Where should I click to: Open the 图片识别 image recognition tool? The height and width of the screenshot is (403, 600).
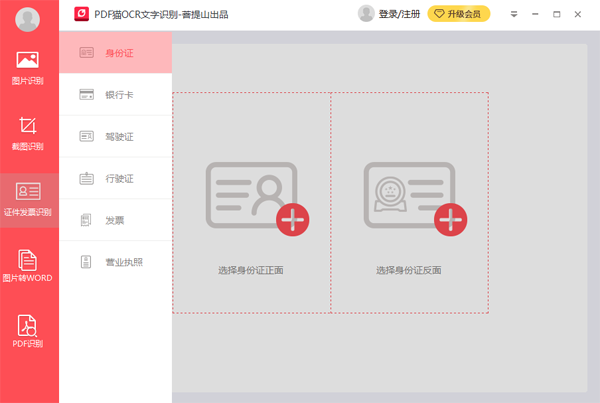(28, 67)
